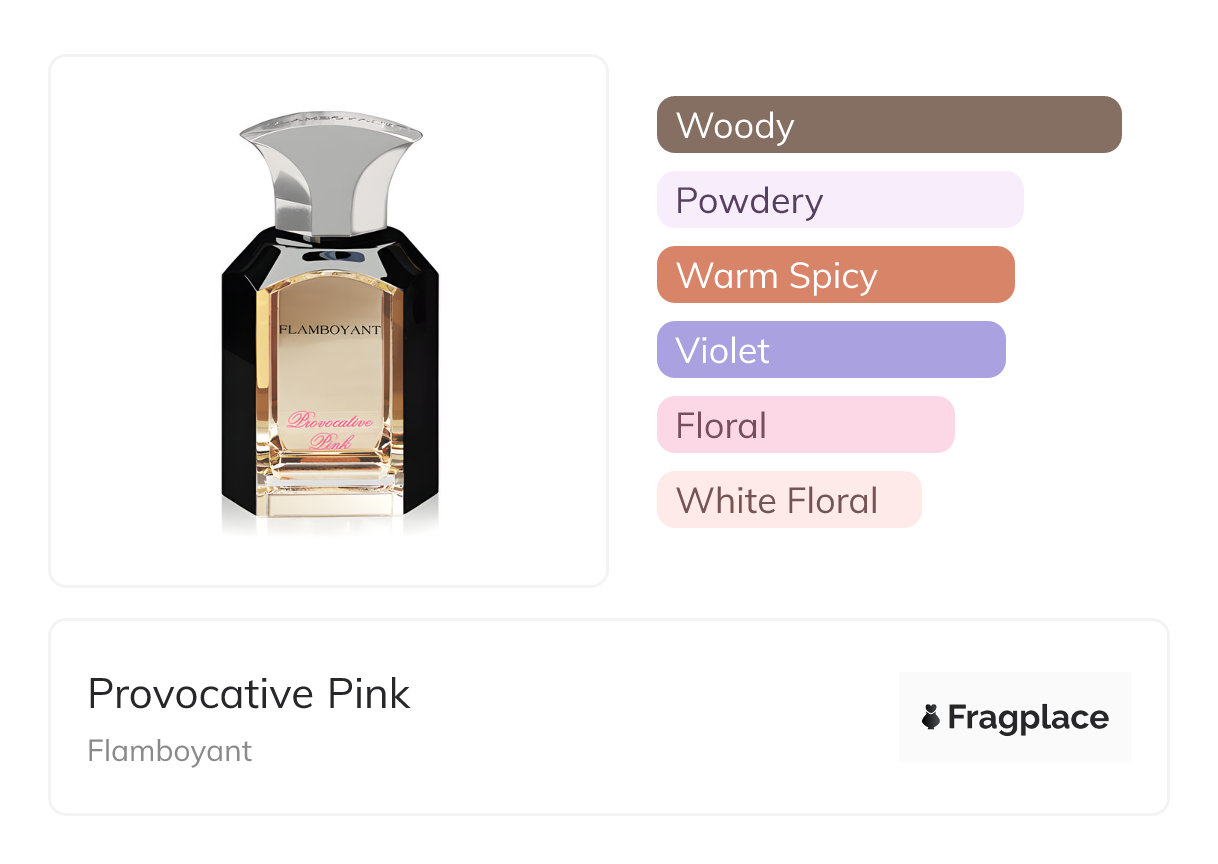Viewport: 1218px width, 864px height.
Task: Click the Fragplace perfume bottle logo icon
Action: point(931,717)
